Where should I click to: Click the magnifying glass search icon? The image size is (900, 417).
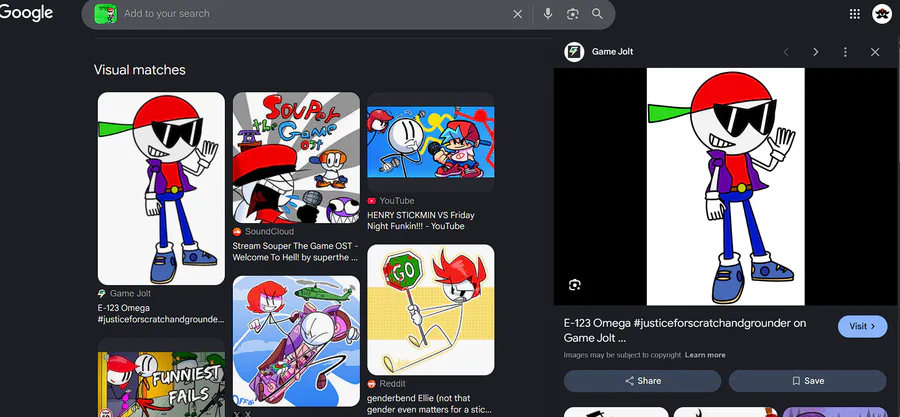point(598,14)
